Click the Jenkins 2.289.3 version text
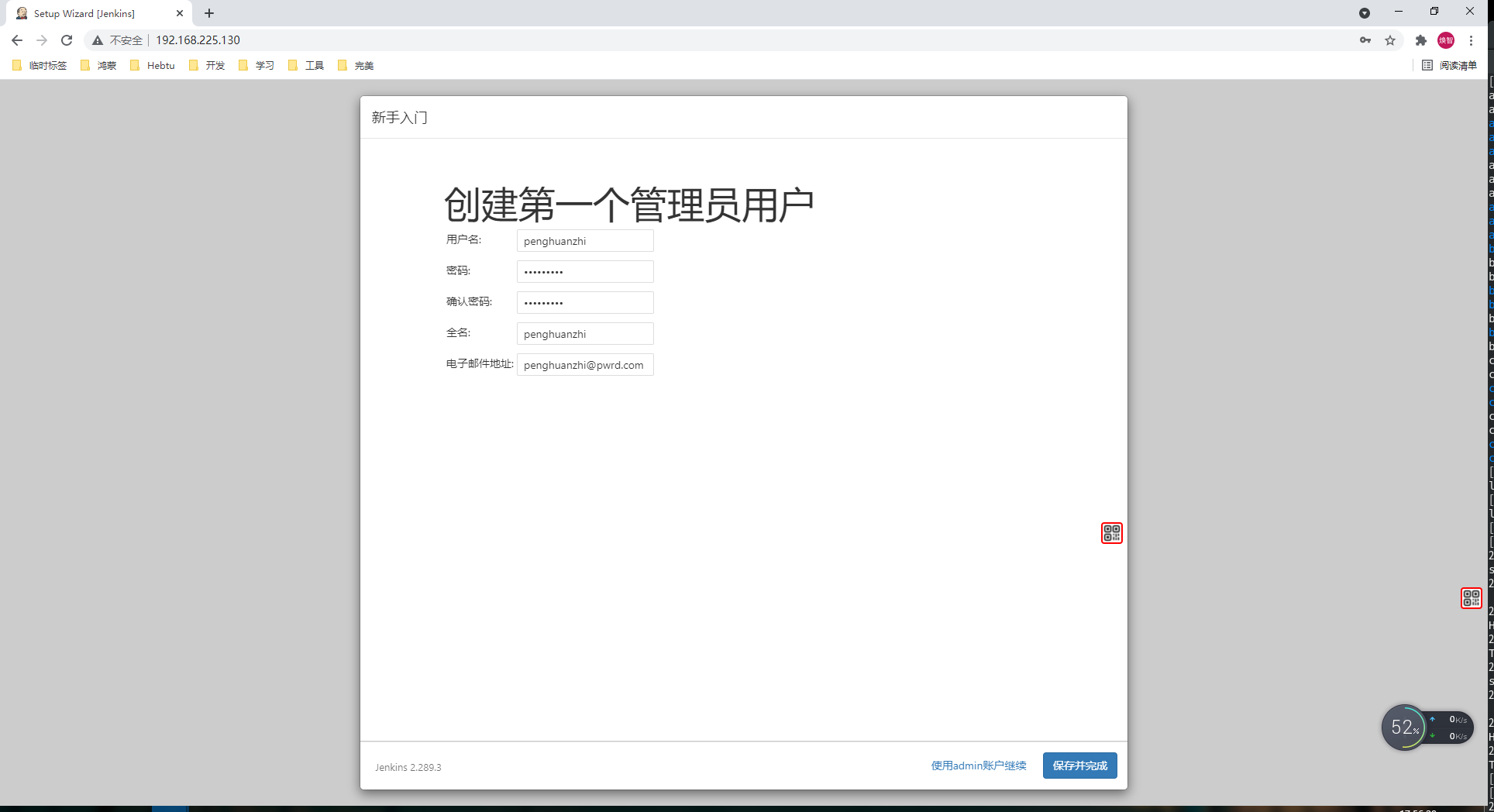The image size is (1494, 812). [408, 768]
